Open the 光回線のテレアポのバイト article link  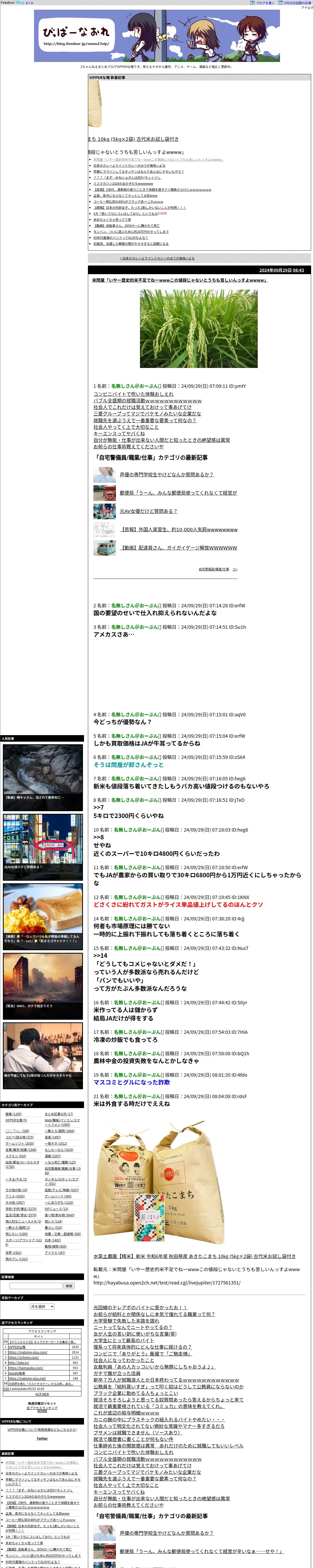[140, 1307]
